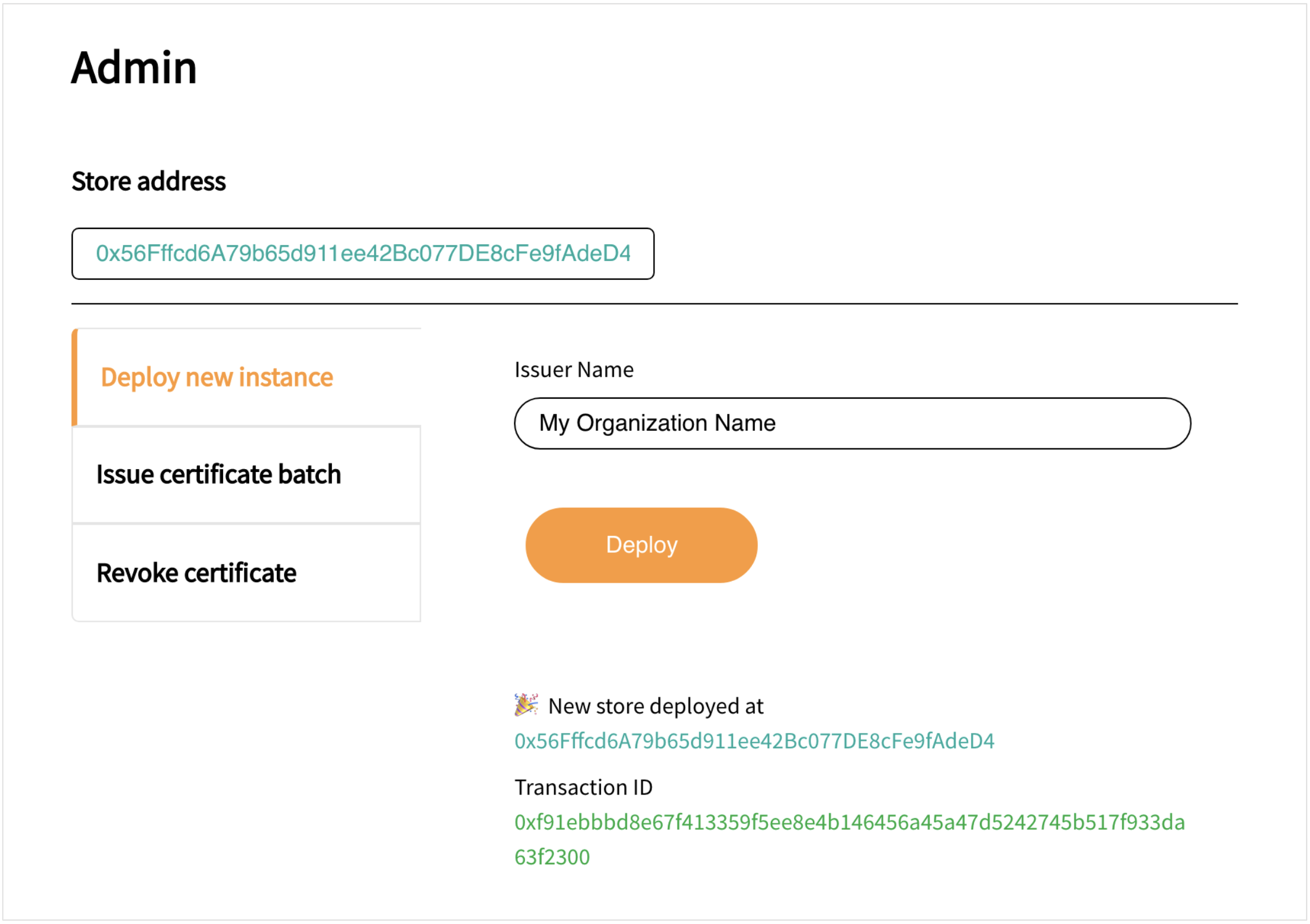The image size is (1310, 924).
Task: Open the transaction ID hash link
Action: point(848,822)
